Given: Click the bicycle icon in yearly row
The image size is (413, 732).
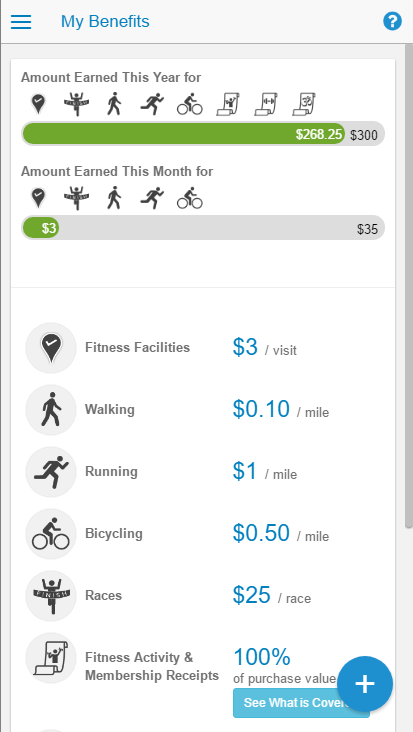Looking at the screenshot, I should (189, 104).
